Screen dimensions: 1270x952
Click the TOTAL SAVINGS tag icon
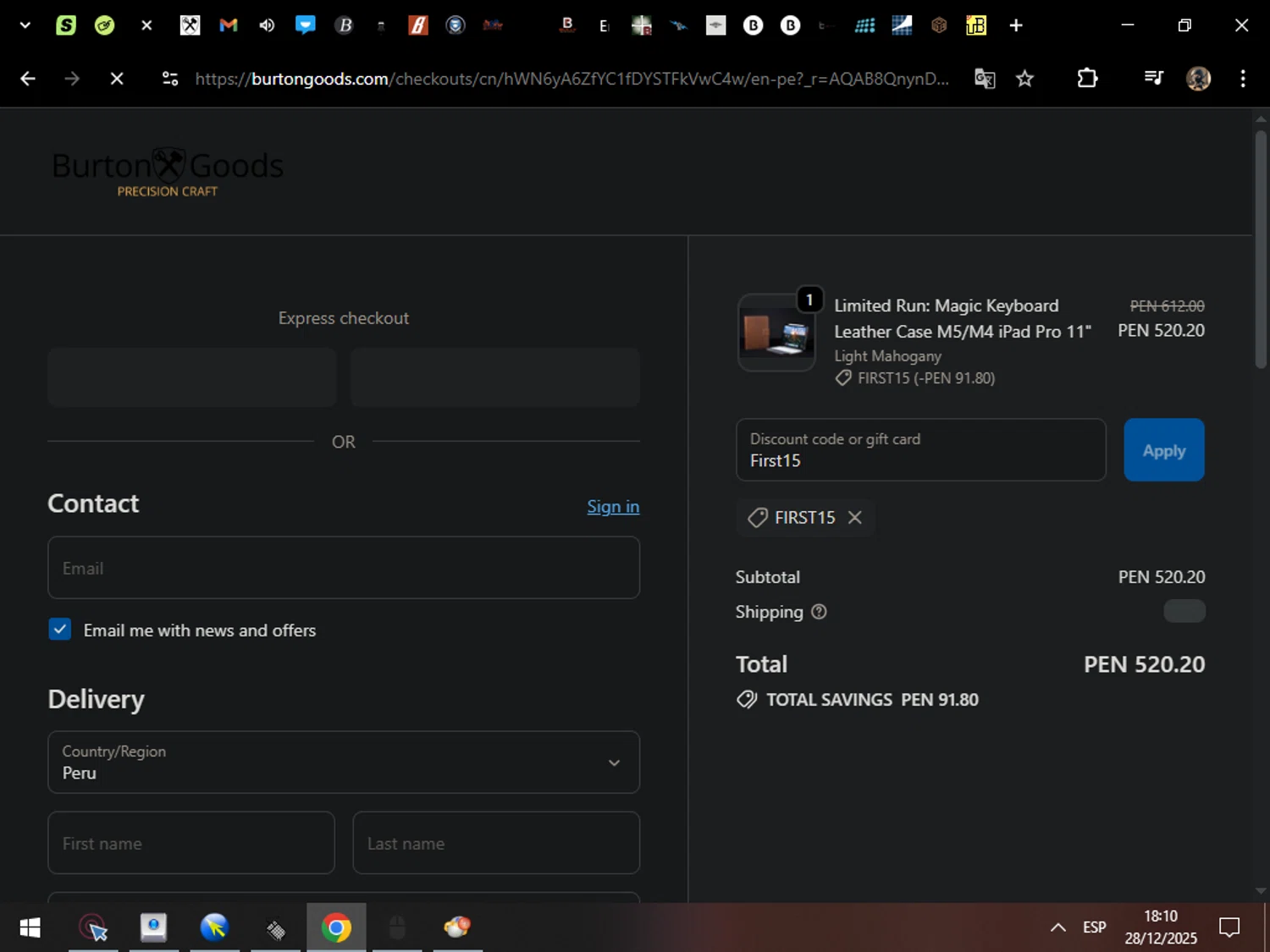(x=747, y=700)
